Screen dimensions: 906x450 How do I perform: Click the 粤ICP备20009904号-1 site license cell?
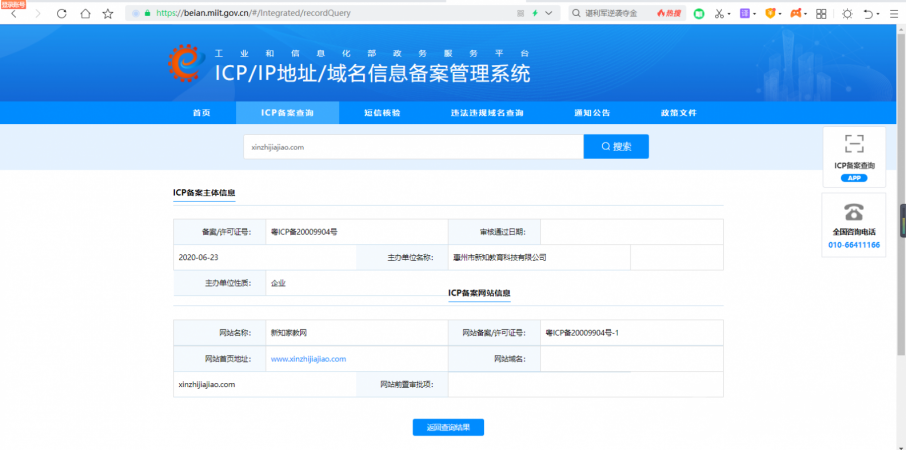632,333
